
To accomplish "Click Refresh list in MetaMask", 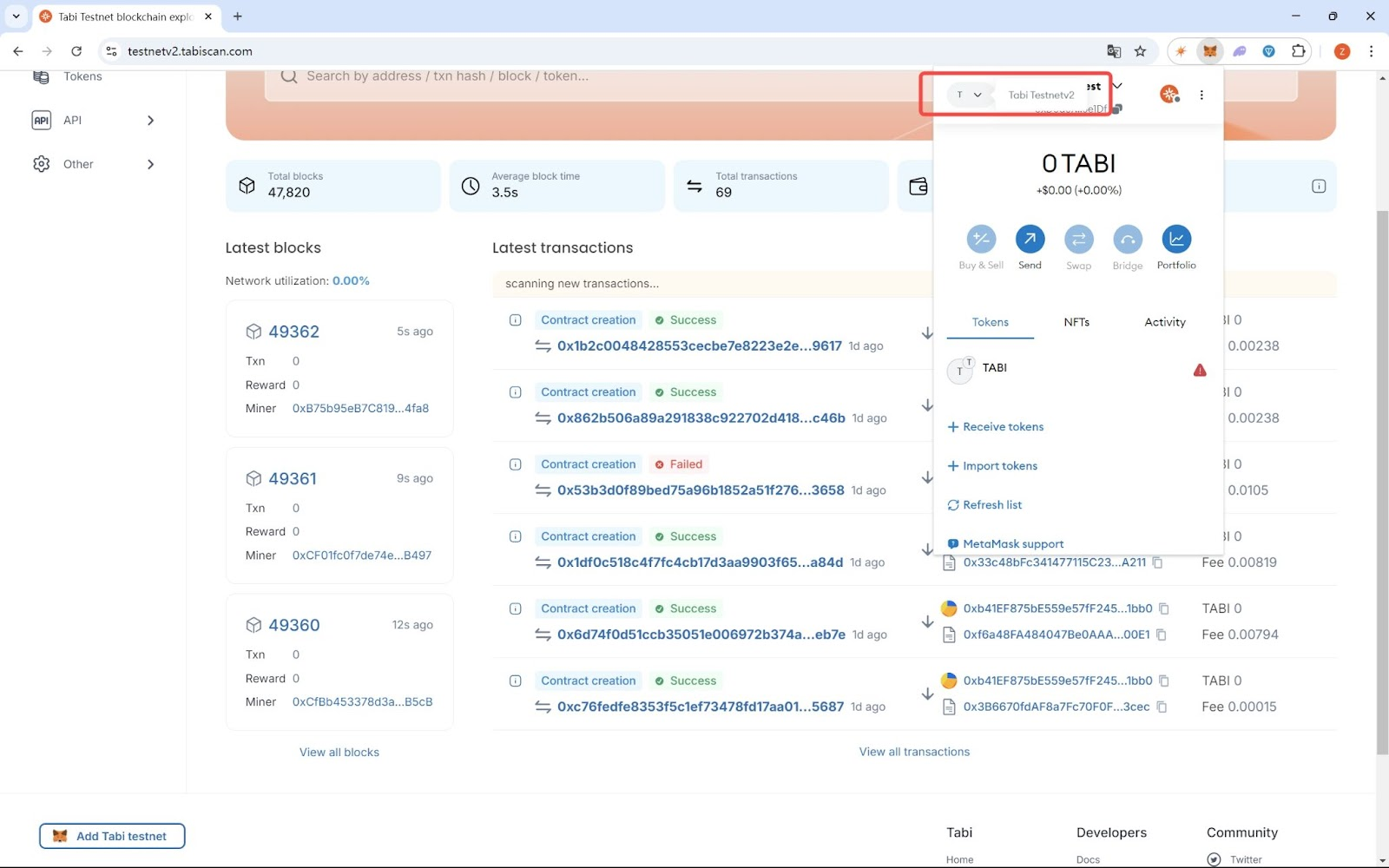I will tap(984, 505).
